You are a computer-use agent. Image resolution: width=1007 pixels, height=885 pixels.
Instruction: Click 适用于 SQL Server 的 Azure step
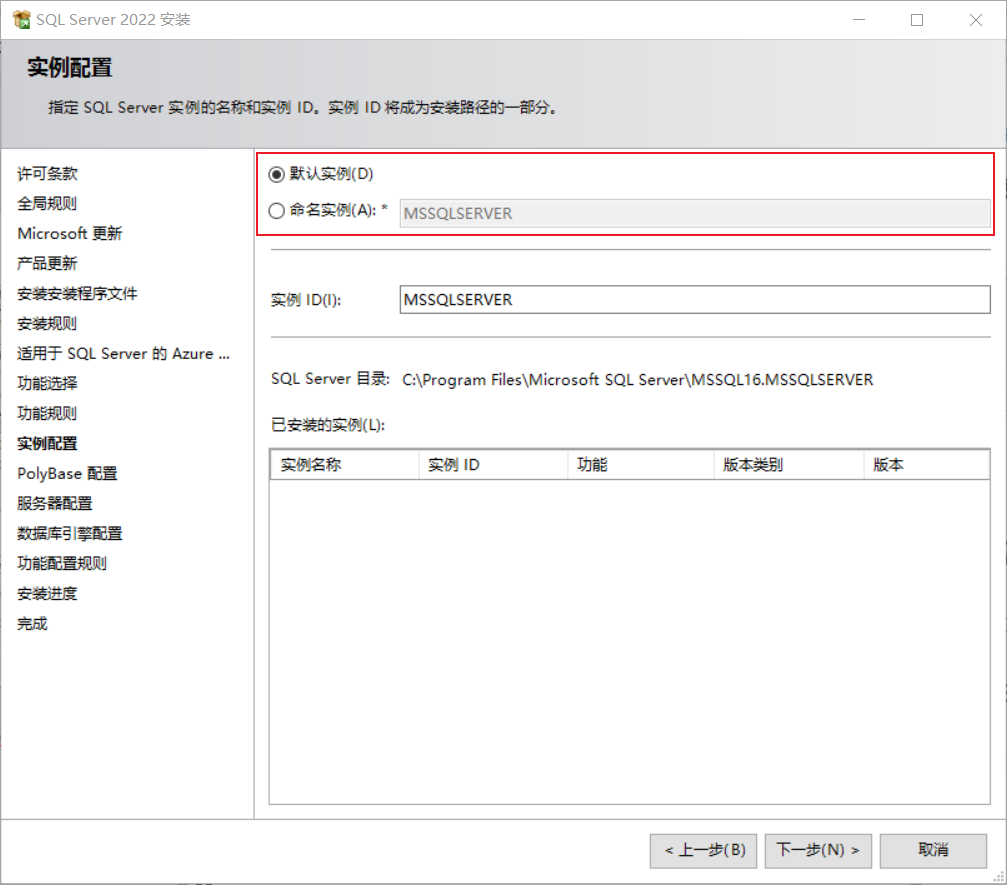point(123,354)
